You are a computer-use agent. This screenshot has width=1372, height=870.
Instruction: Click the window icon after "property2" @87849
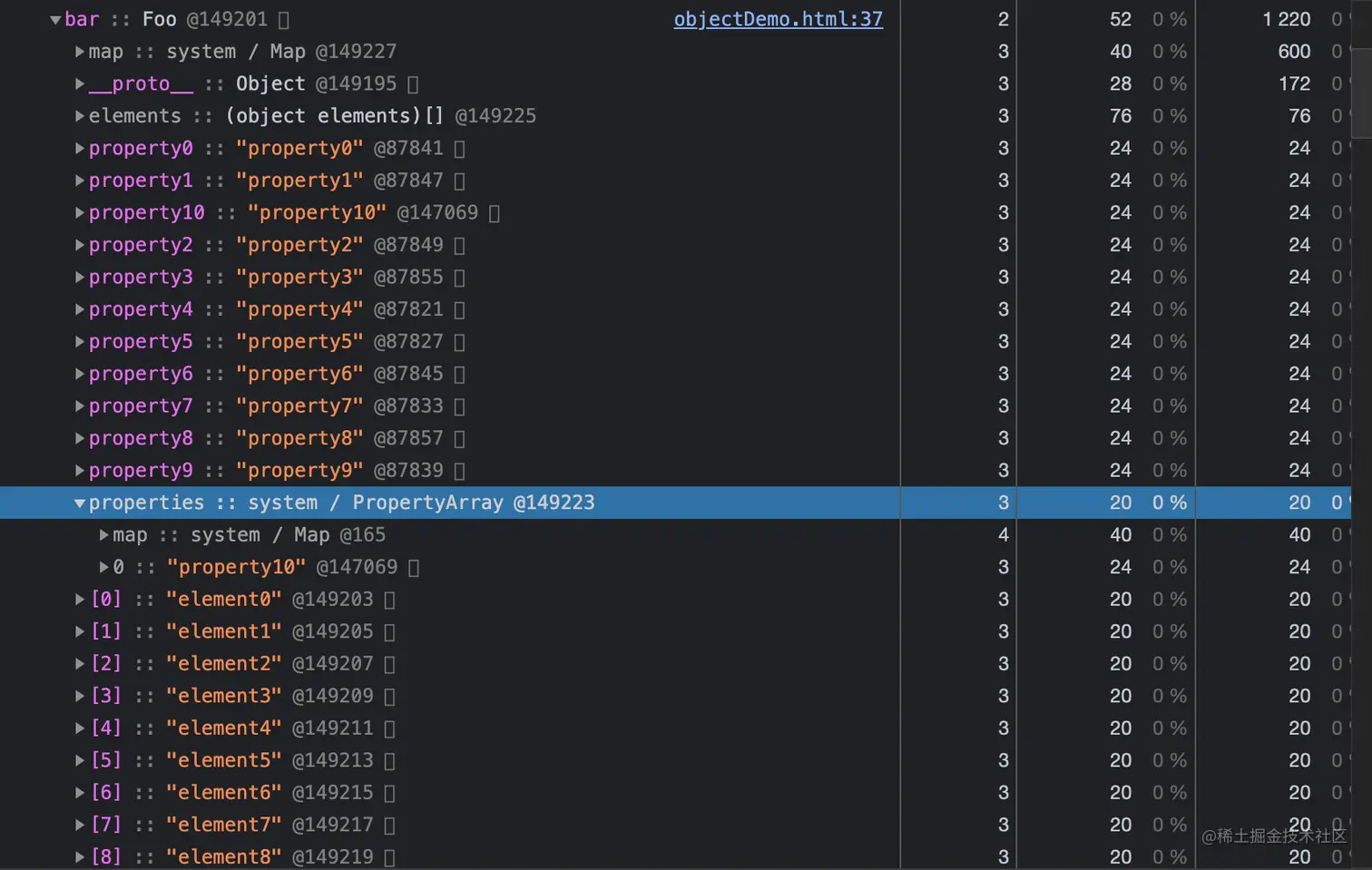(x=459, y=246)
